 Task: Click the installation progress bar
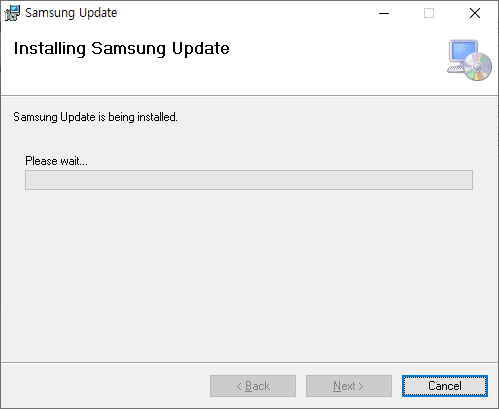249,180
